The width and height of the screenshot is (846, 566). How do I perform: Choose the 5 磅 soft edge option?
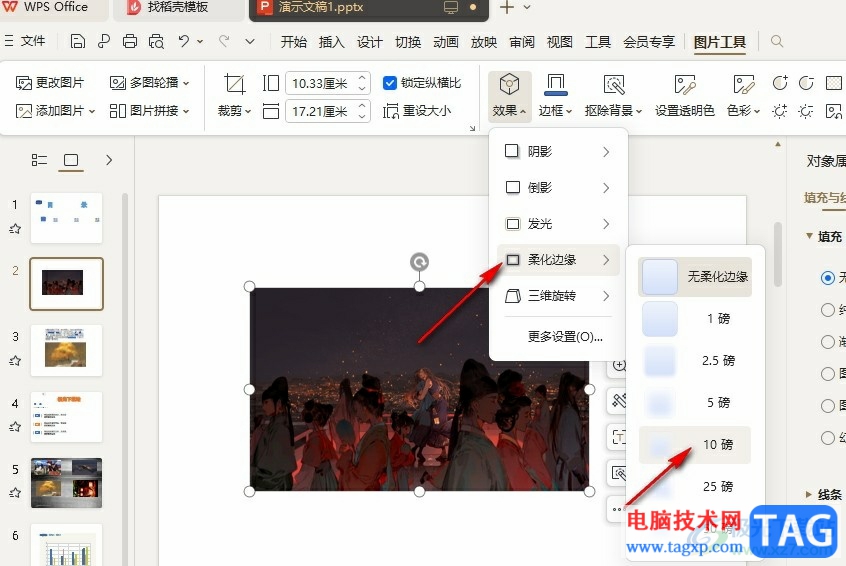pos(695,403)
